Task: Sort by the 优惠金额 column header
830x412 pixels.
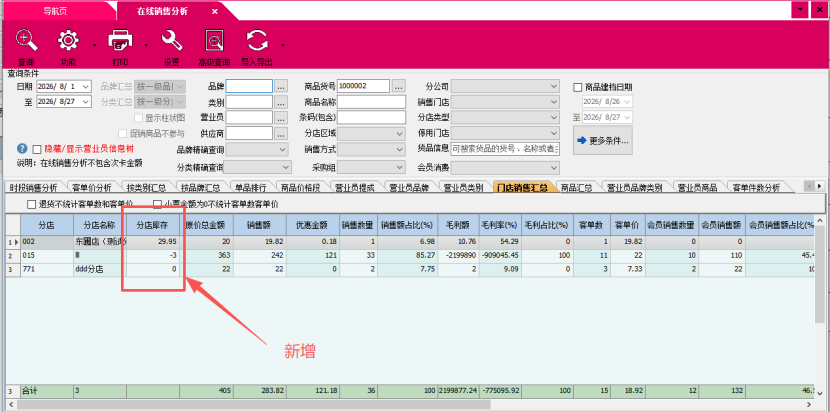Action: 310,225
